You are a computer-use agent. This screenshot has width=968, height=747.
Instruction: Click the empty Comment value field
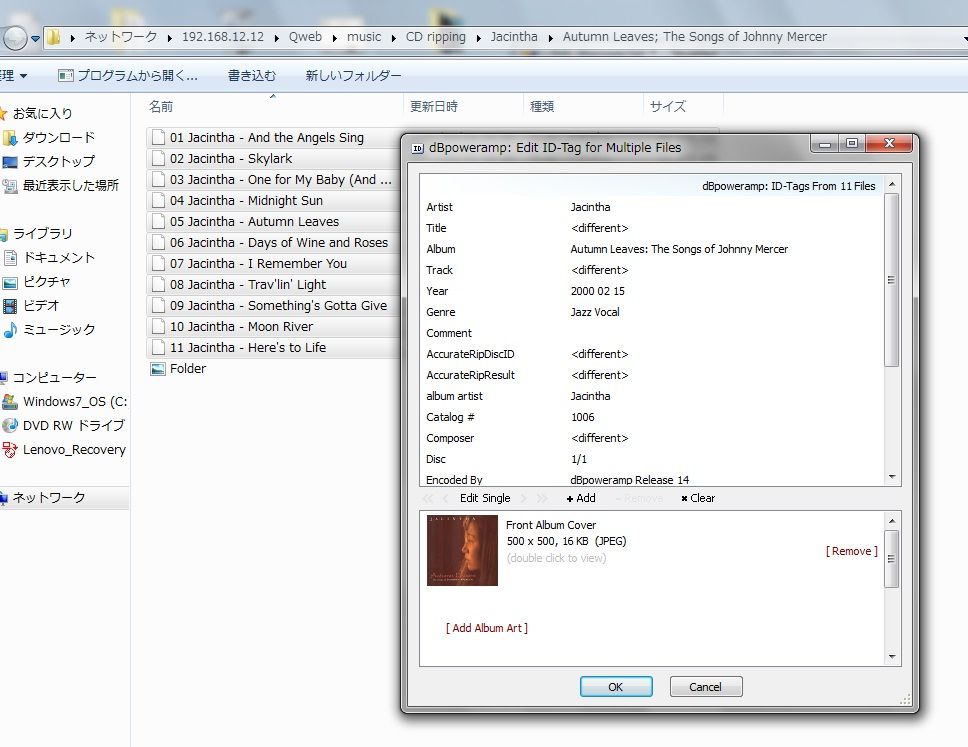[x=725, y=333]
